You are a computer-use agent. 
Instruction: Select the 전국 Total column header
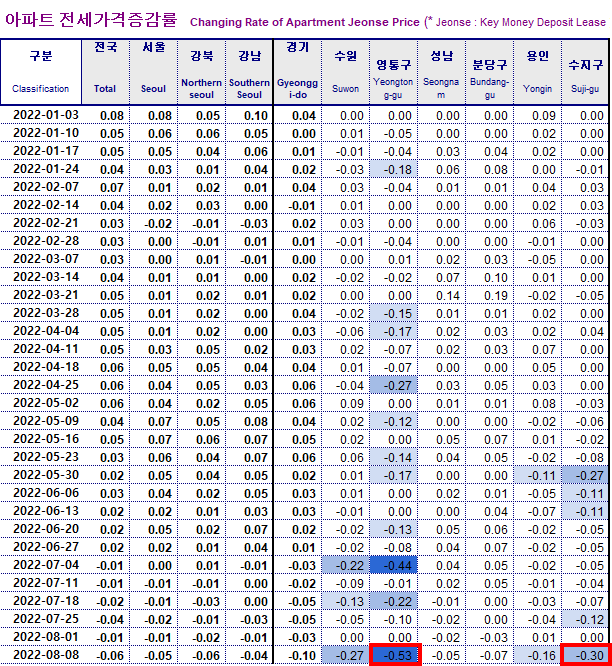[x=105, y=72]
